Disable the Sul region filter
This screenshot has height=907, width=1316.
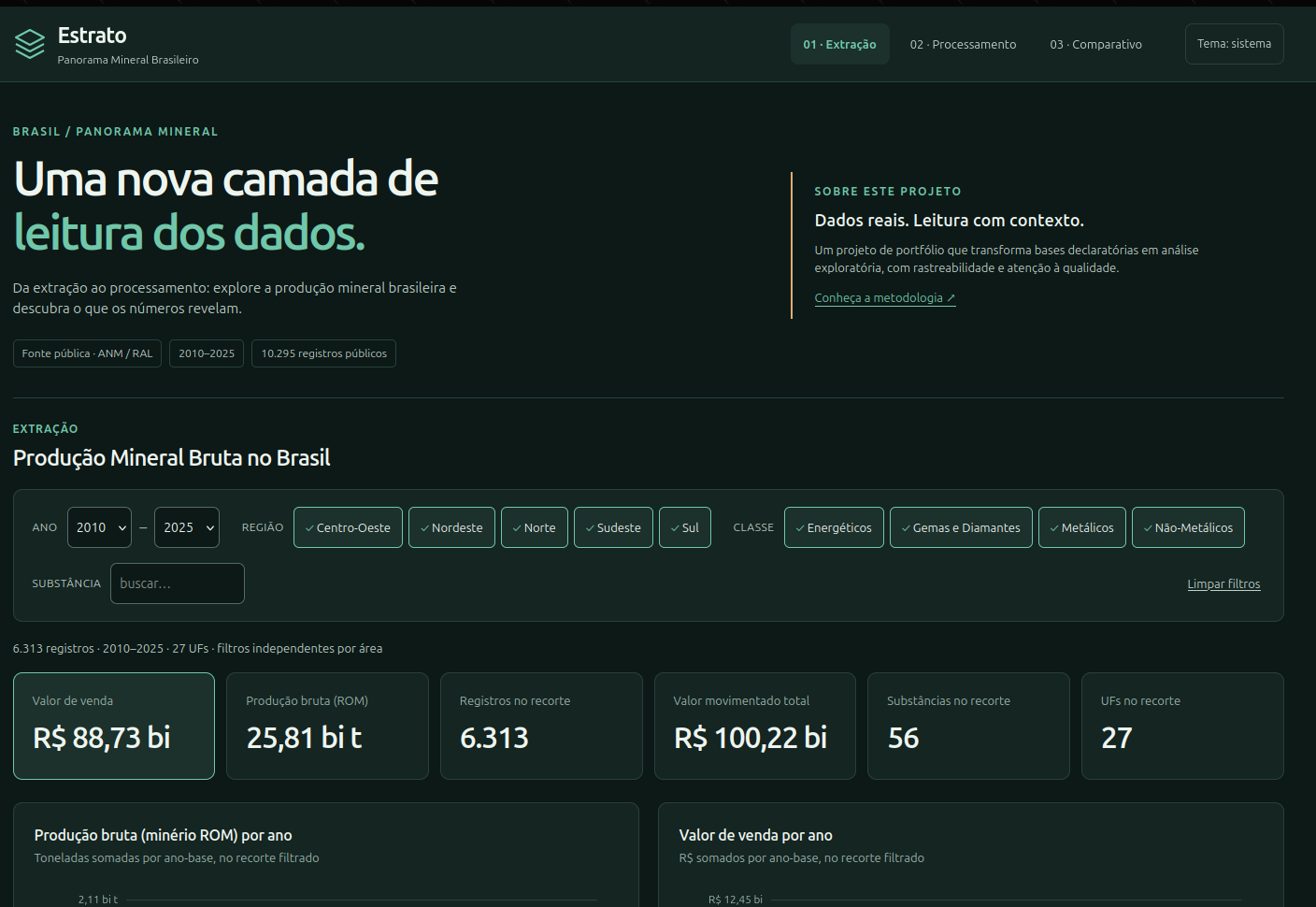(x=684, y=527)
